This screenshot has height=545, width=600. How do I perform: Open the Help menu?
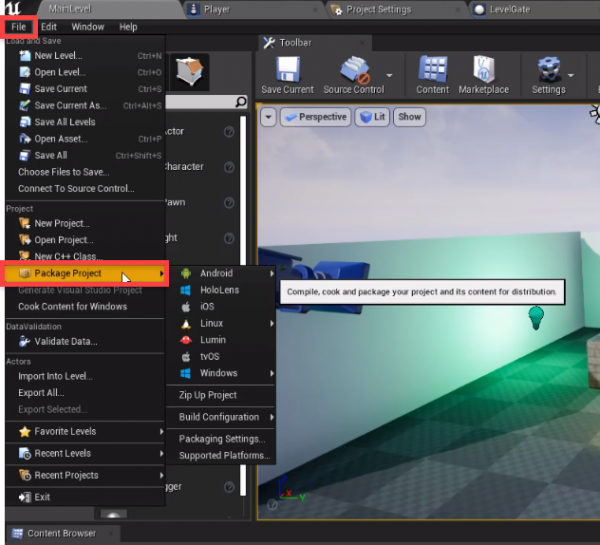tap(128, 27)
